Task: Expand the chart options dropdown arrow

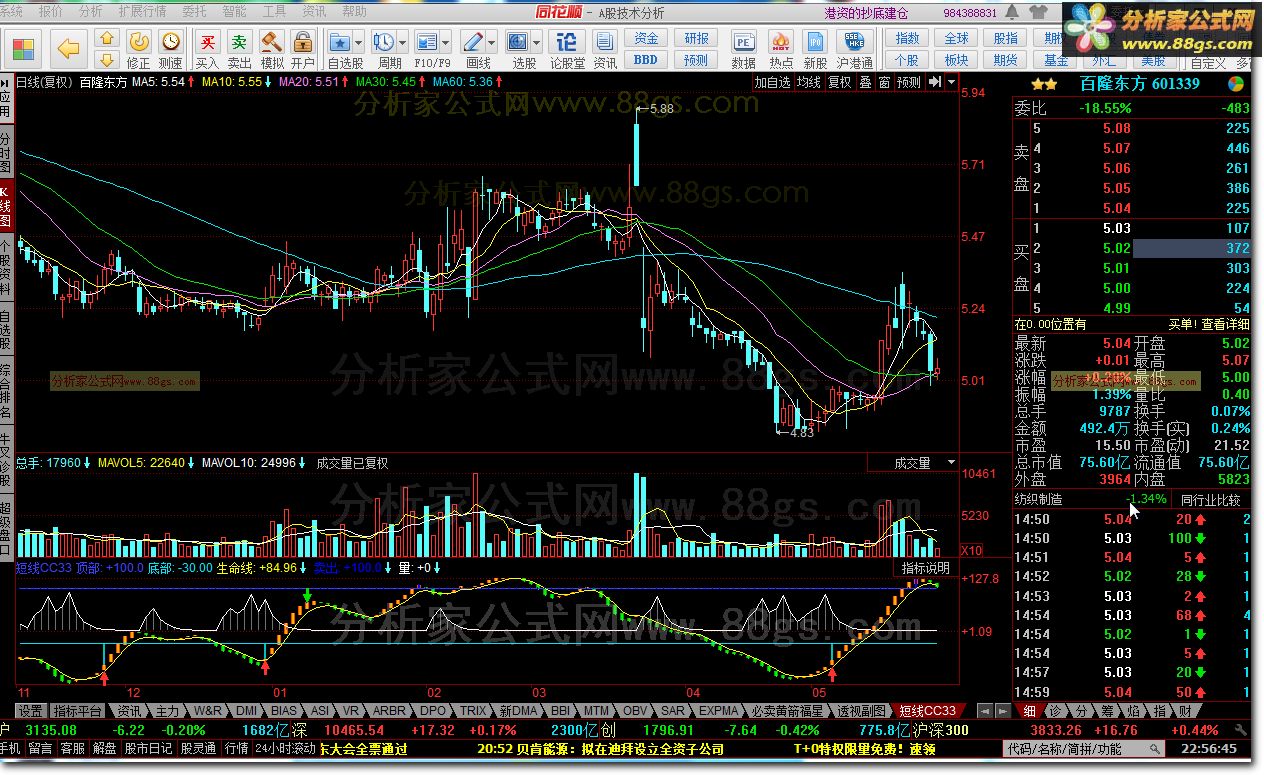Action: coord(951,82)
